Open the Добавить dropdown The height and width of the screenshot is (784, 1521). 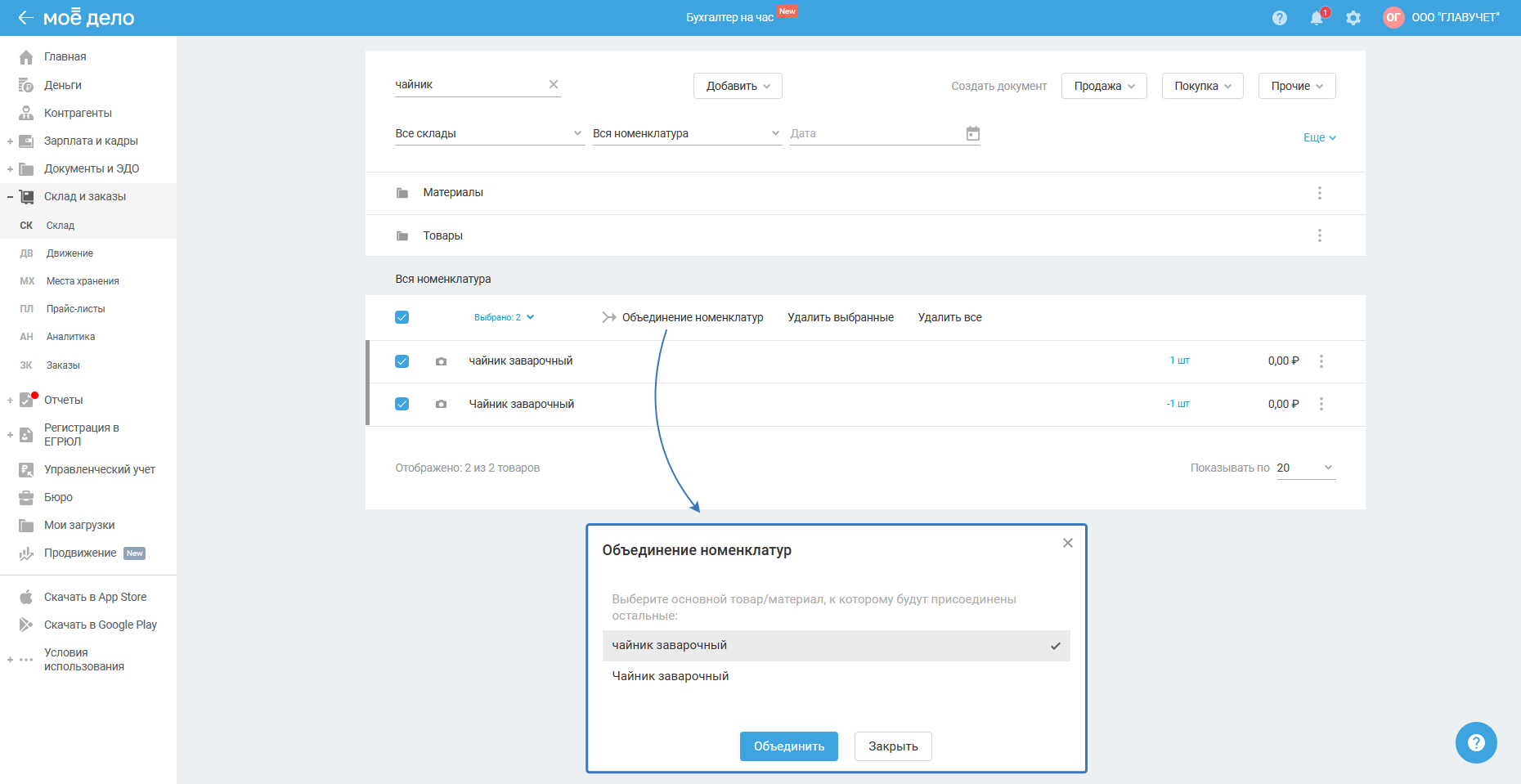[x=738, y=86]
